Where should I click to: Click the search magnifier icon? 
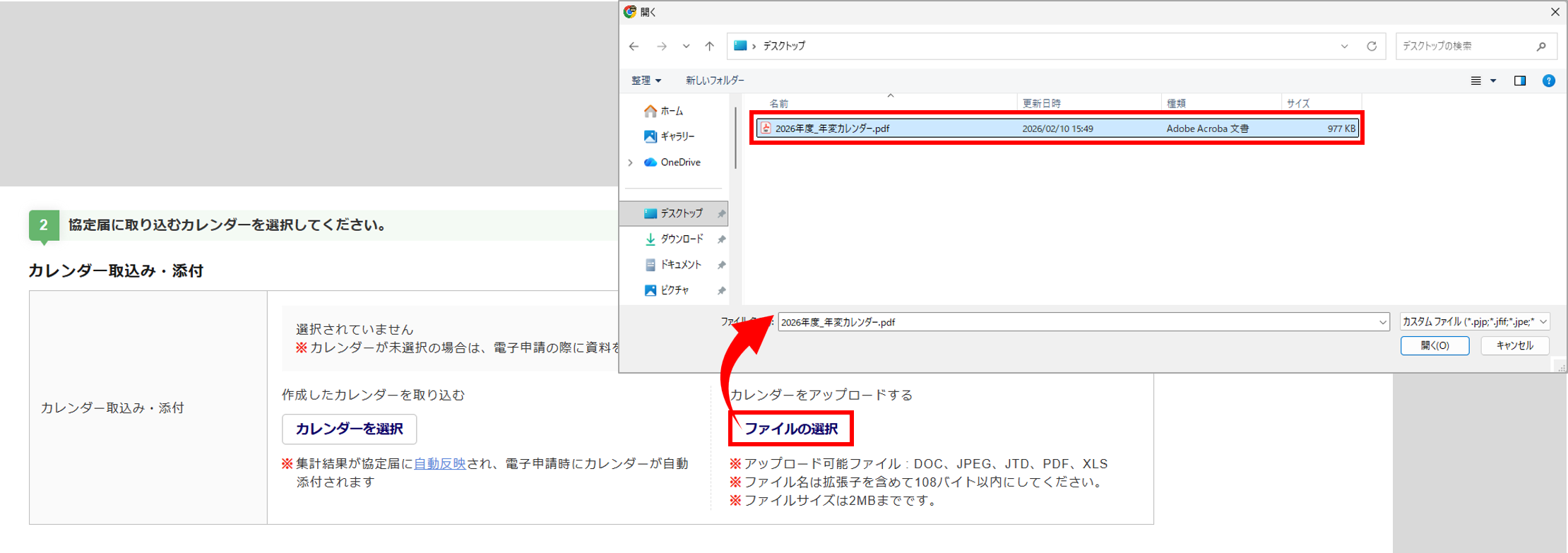pos(1541,47)
